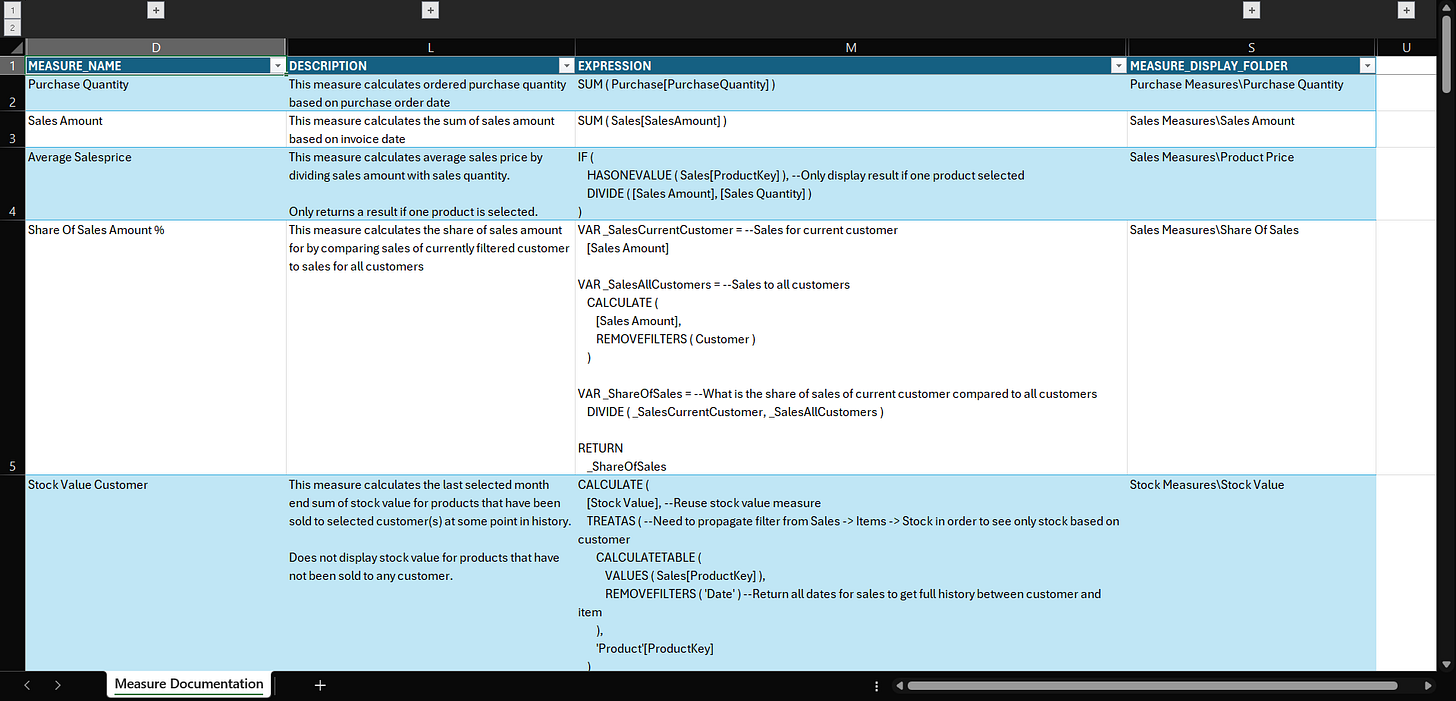The height and width of the screenshot is (701, 1456).
Task: Select the CALCULATE Stock Value expression cell
Action: coord(852,573)
